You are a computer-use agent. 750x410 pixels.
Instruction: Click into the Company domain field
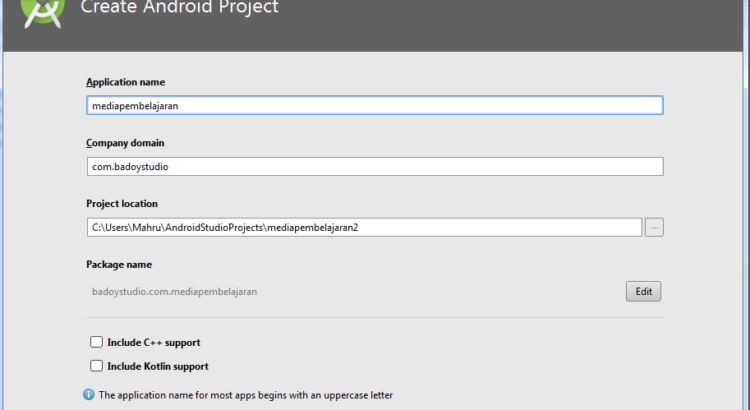coord(374,167)
